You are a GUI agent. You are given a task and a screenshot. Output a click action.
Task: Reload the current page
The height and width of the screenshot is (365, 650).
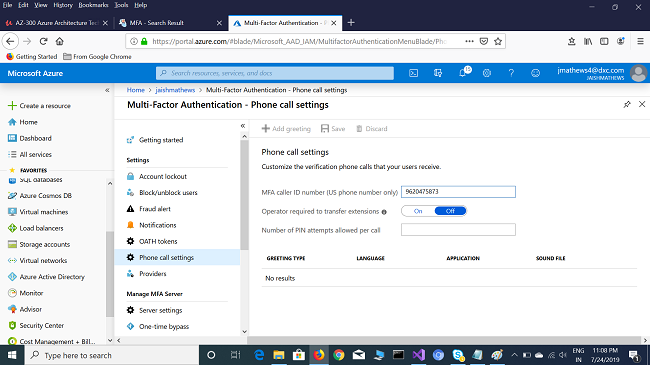44,41
